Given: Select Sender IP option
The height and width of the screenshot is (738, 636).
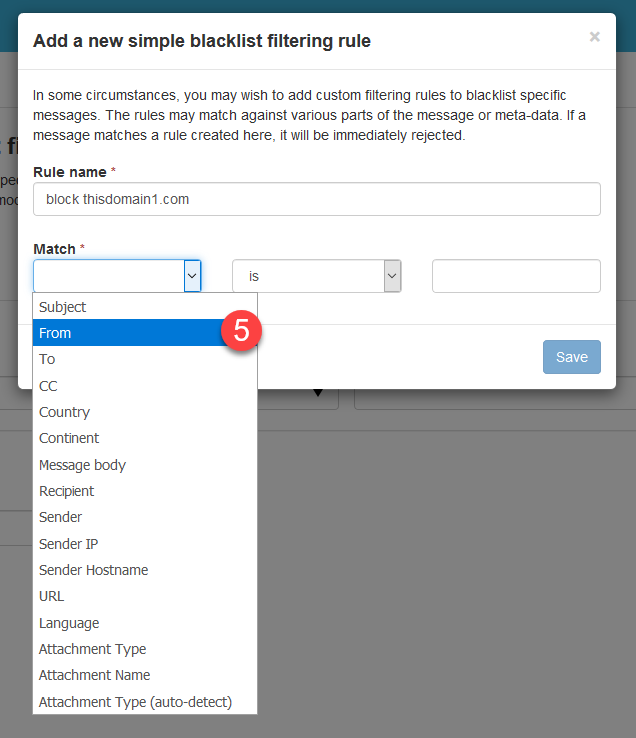Looking at the screenshot, I should [x=68, y=544].
